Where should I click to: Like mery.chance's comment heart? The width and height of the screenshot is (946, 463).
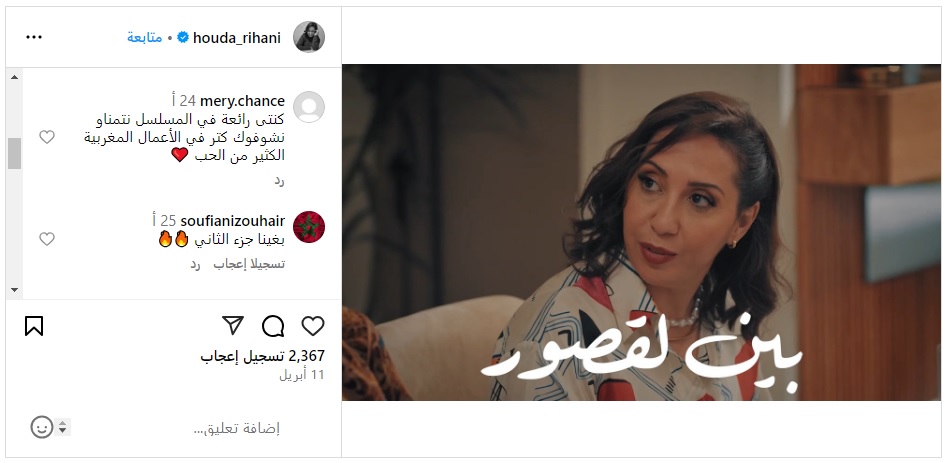click(47, 137)
